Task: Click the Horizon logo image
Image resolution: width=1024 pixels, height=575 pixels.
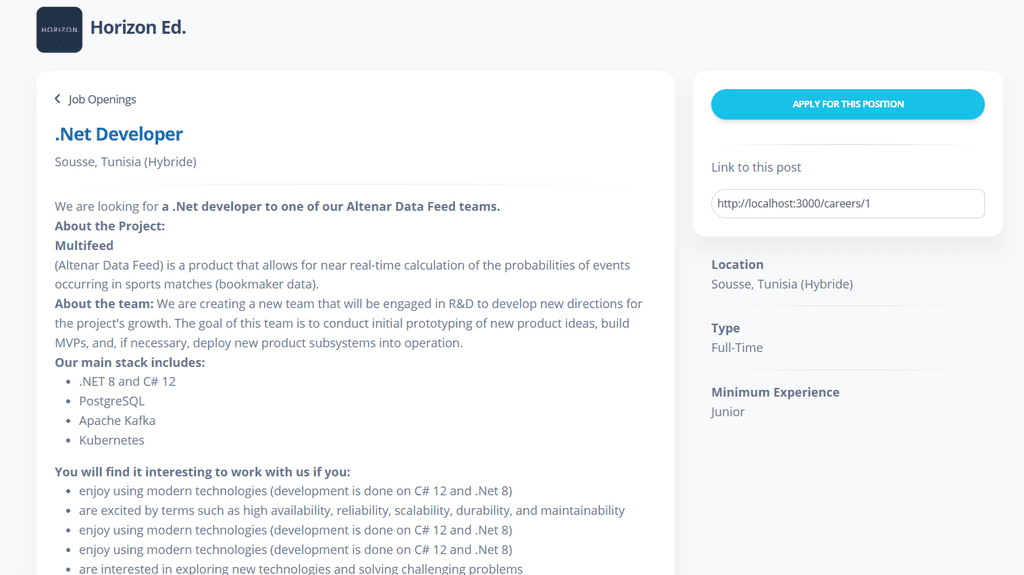Action: pyautogui.click(x=59, y=29)
